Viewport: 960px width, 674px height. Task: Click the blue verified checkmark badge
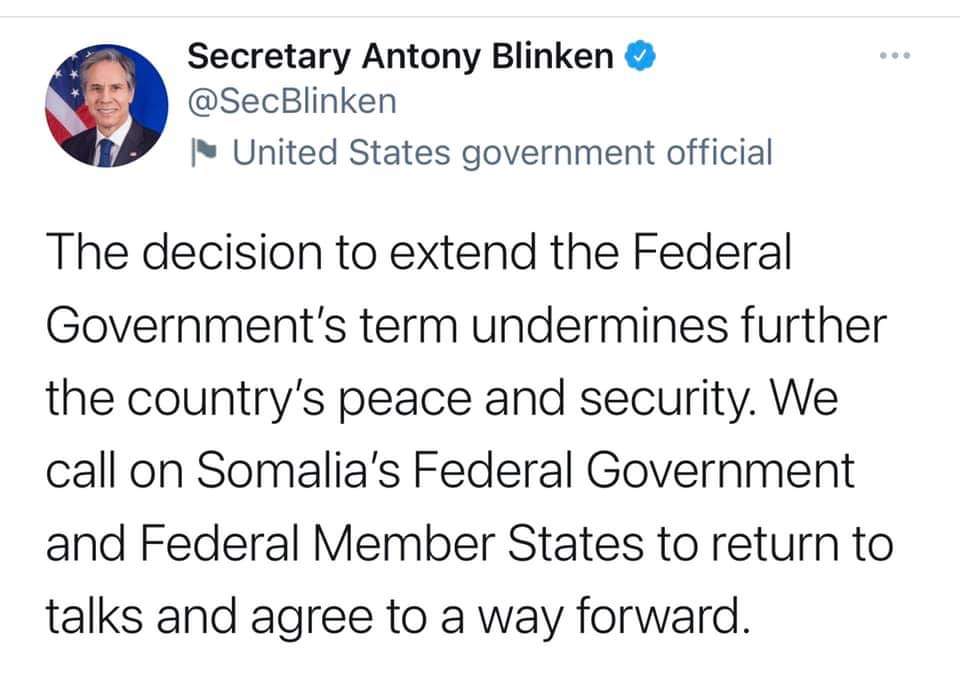(x=639, y=56)
